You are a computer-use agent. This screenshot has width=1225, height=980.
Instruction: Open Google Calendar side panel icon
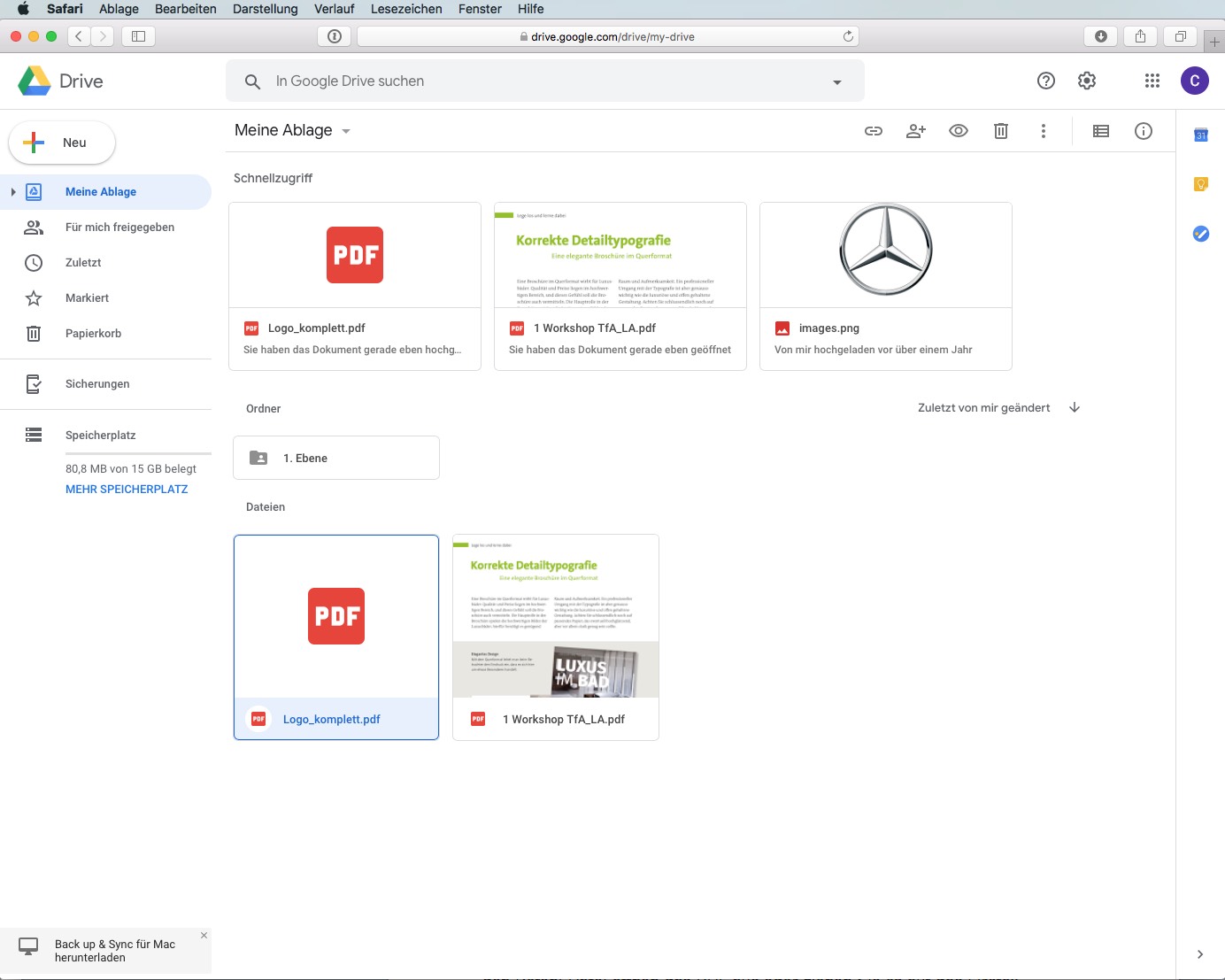click(1201, 135)
